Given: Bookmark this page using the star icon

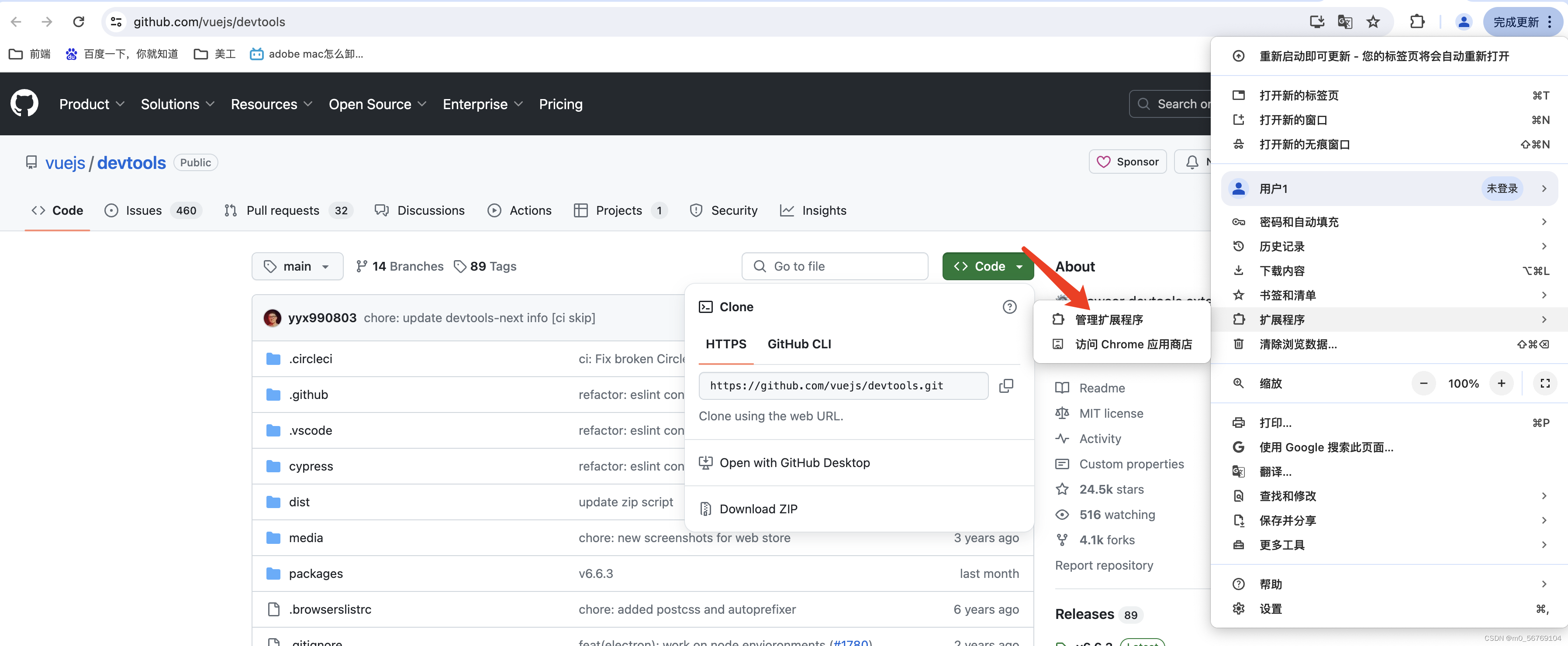Looking at the screenshot, I should [x=1373, y=22].
